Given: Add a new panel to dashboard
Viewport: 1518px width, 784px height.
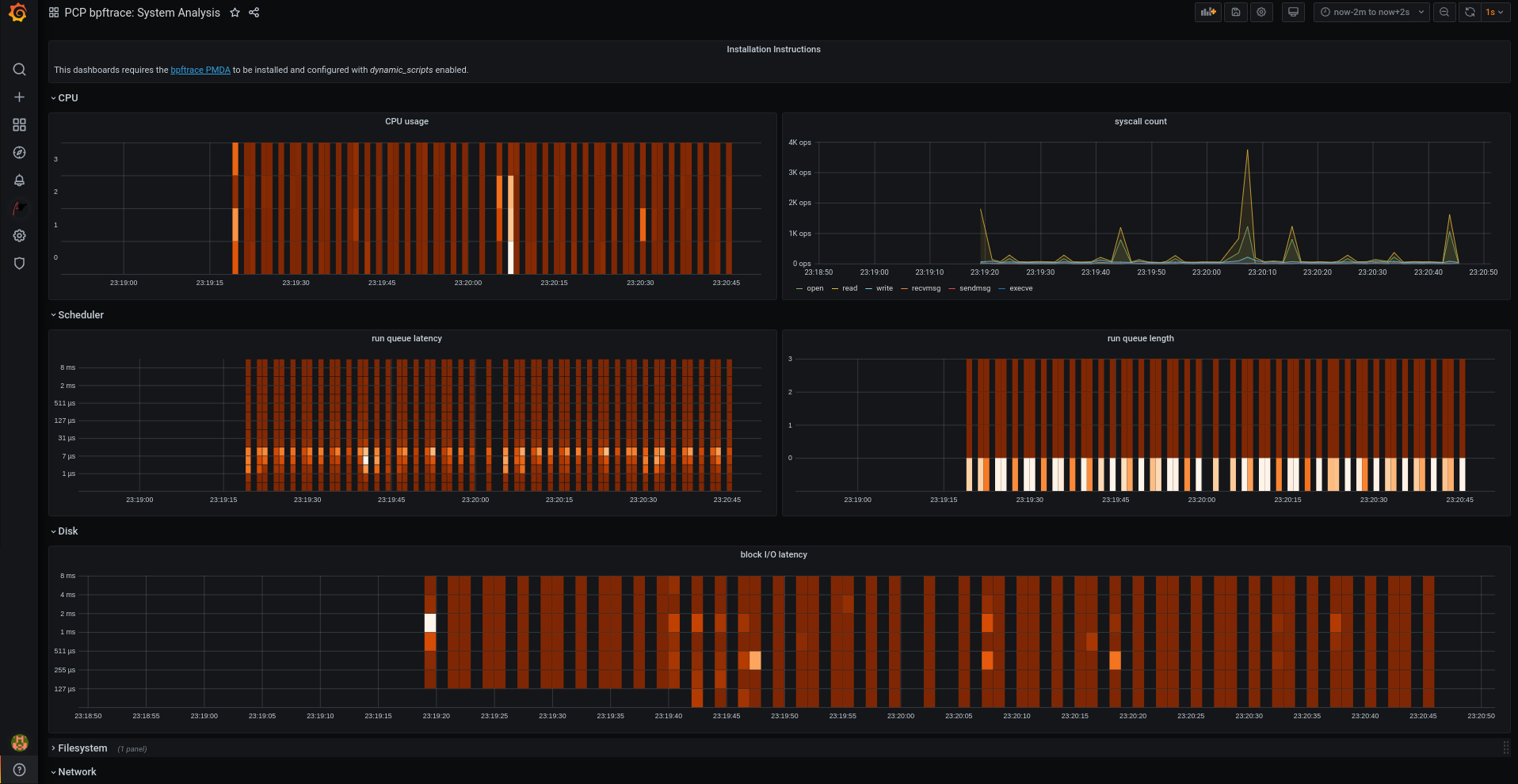Looking at the screenshot, I should 1207,12.
